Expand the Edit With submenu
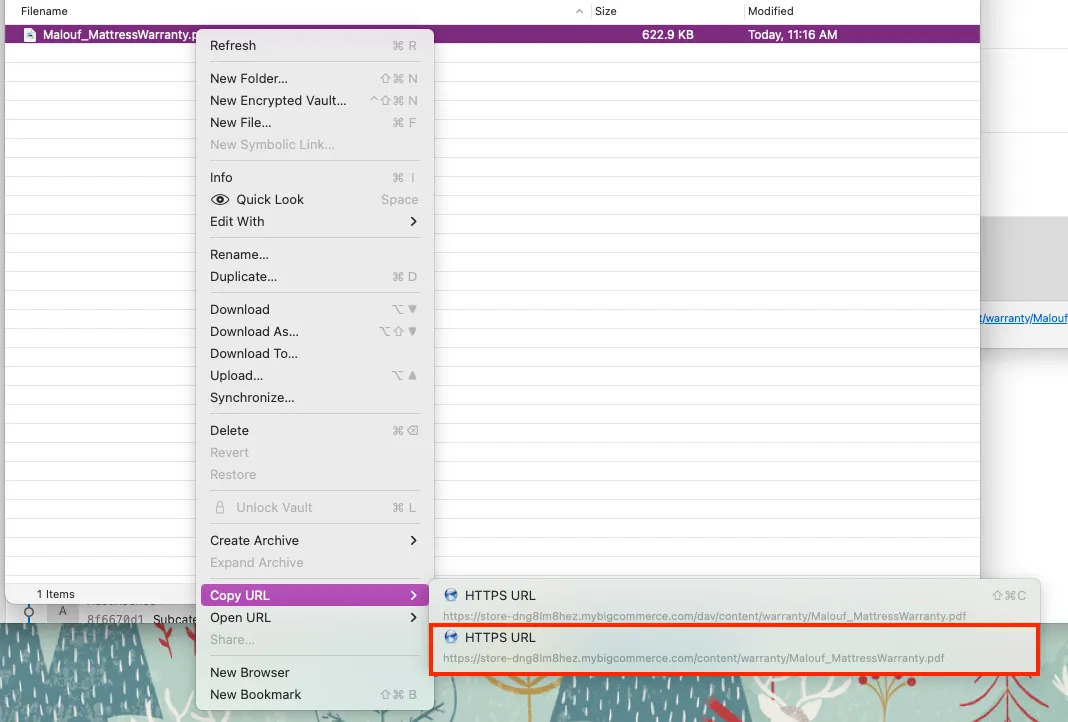The width and height of the screenshot is (1068, 722). (237, 221)
